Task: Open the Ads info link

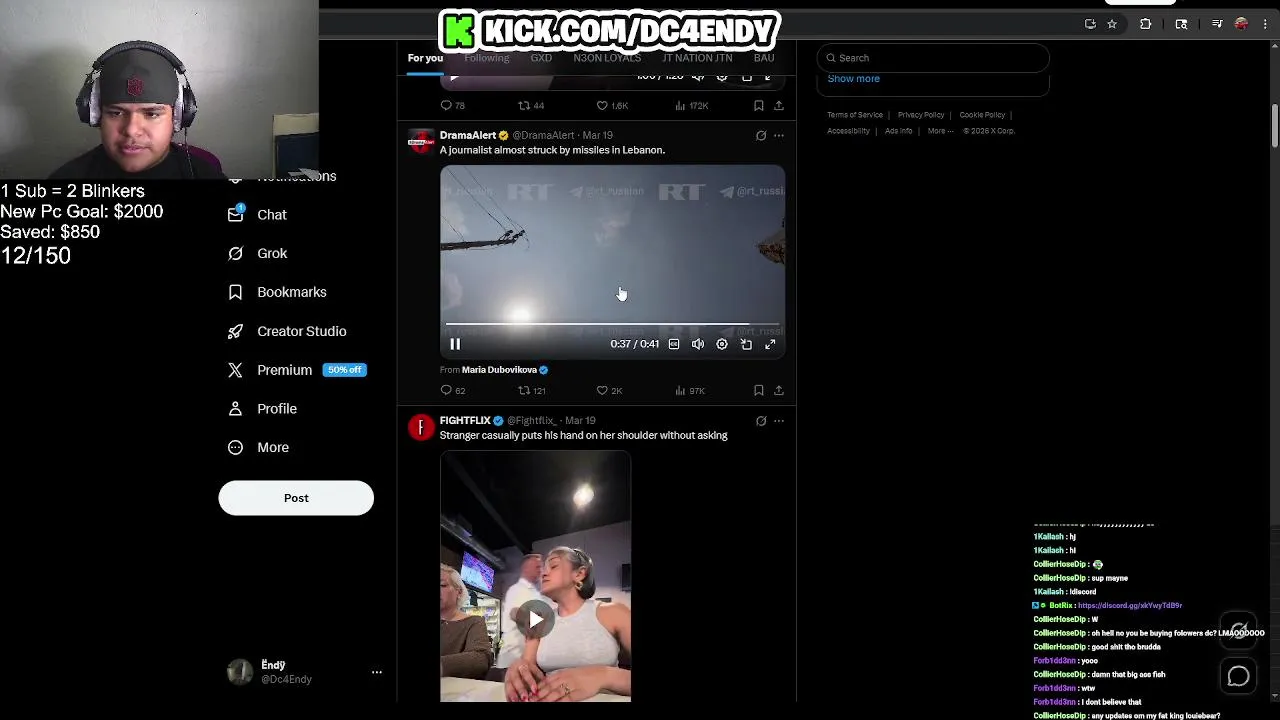Action: (898, 131)
